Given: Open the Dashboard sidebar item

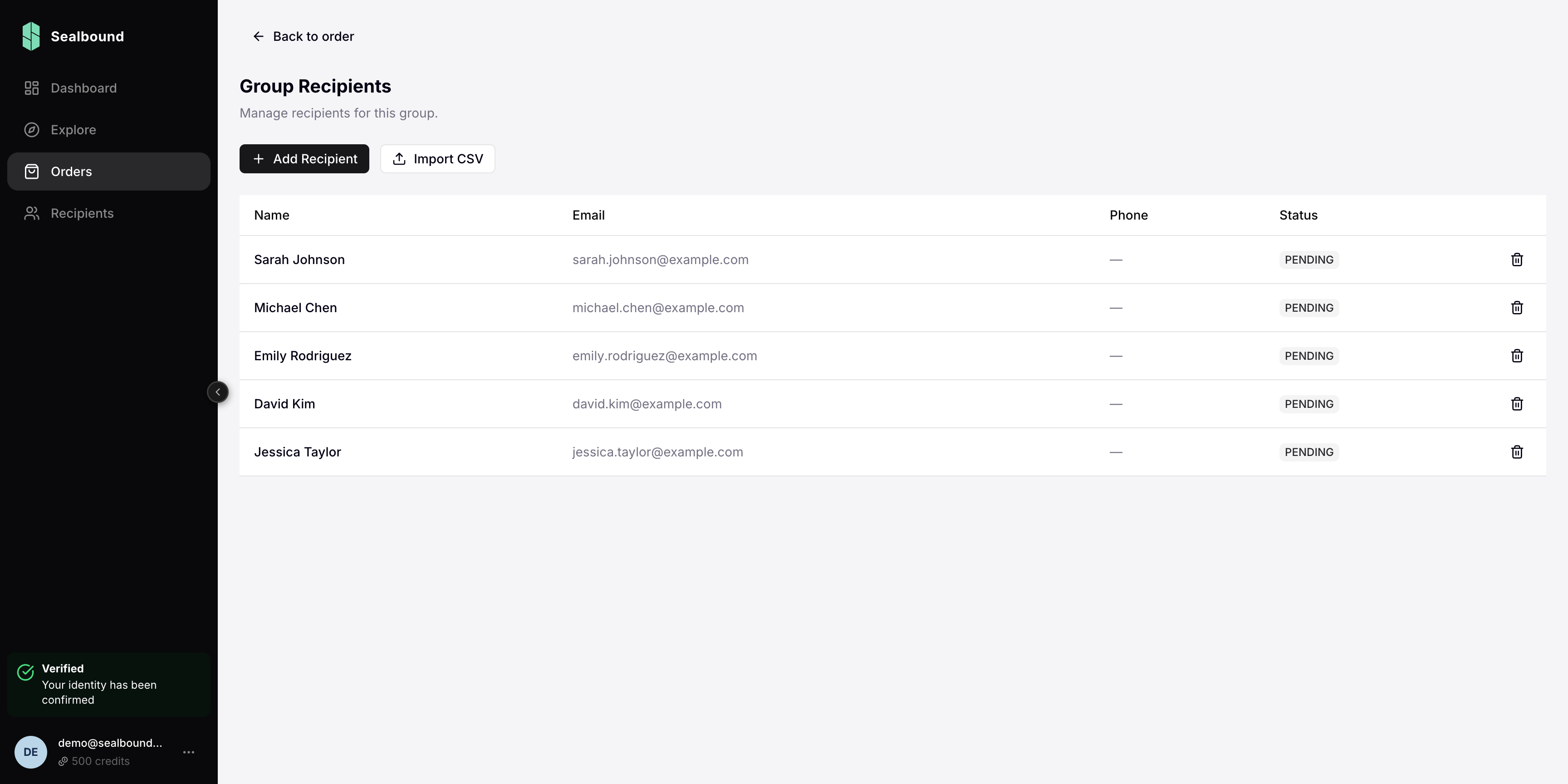Looking at the screenshot, I should tap(83, 88).
